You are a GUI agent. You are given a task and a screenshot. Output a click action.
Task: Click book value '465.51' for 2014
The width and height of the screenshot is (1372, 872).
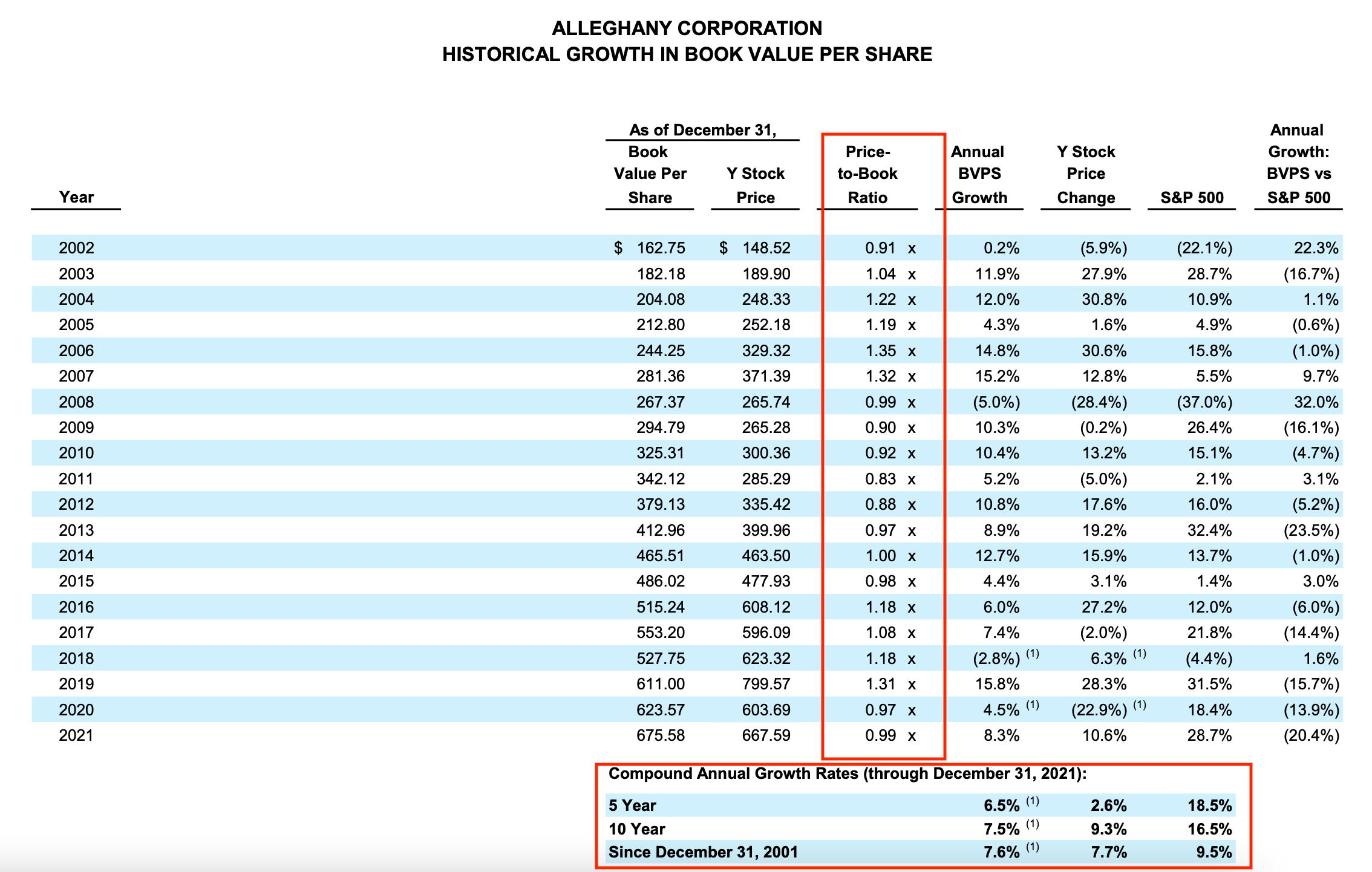pos(661,556)
